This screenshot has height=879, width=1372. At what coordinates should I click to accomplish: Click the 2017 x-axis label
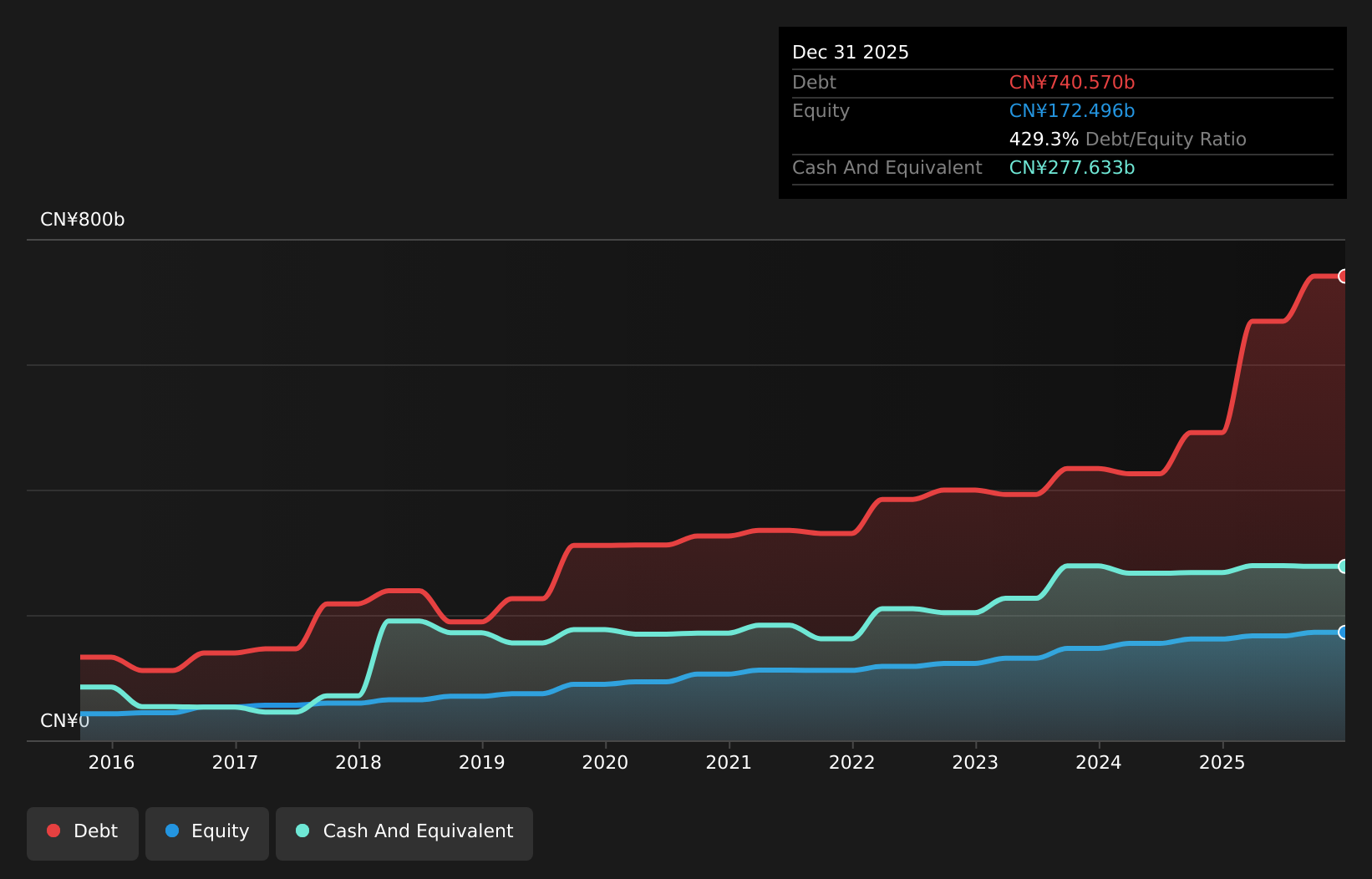pos(236,763)
